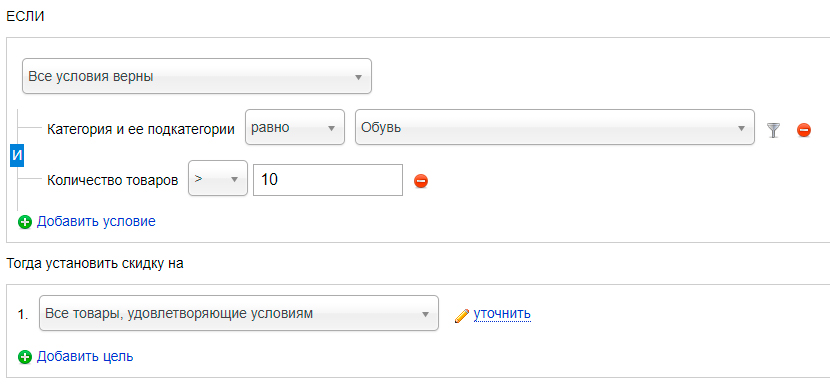Click green plus icon next to Добавить условие
The height and width of the screenshot is (390, 830).
tap(25, 222)
